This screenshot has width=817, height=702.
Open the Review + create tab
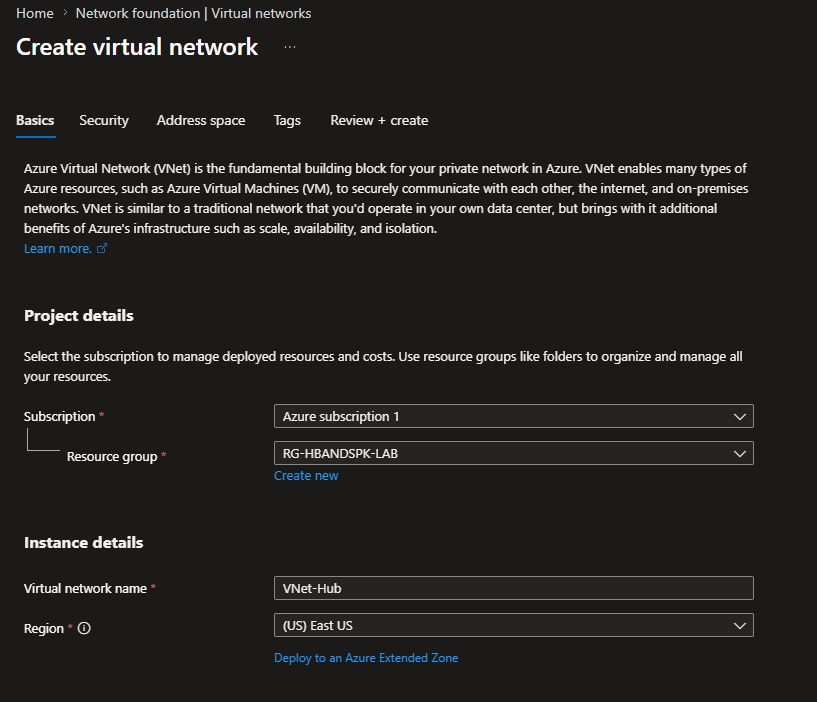pyautogui.click(x=379, y=120)
